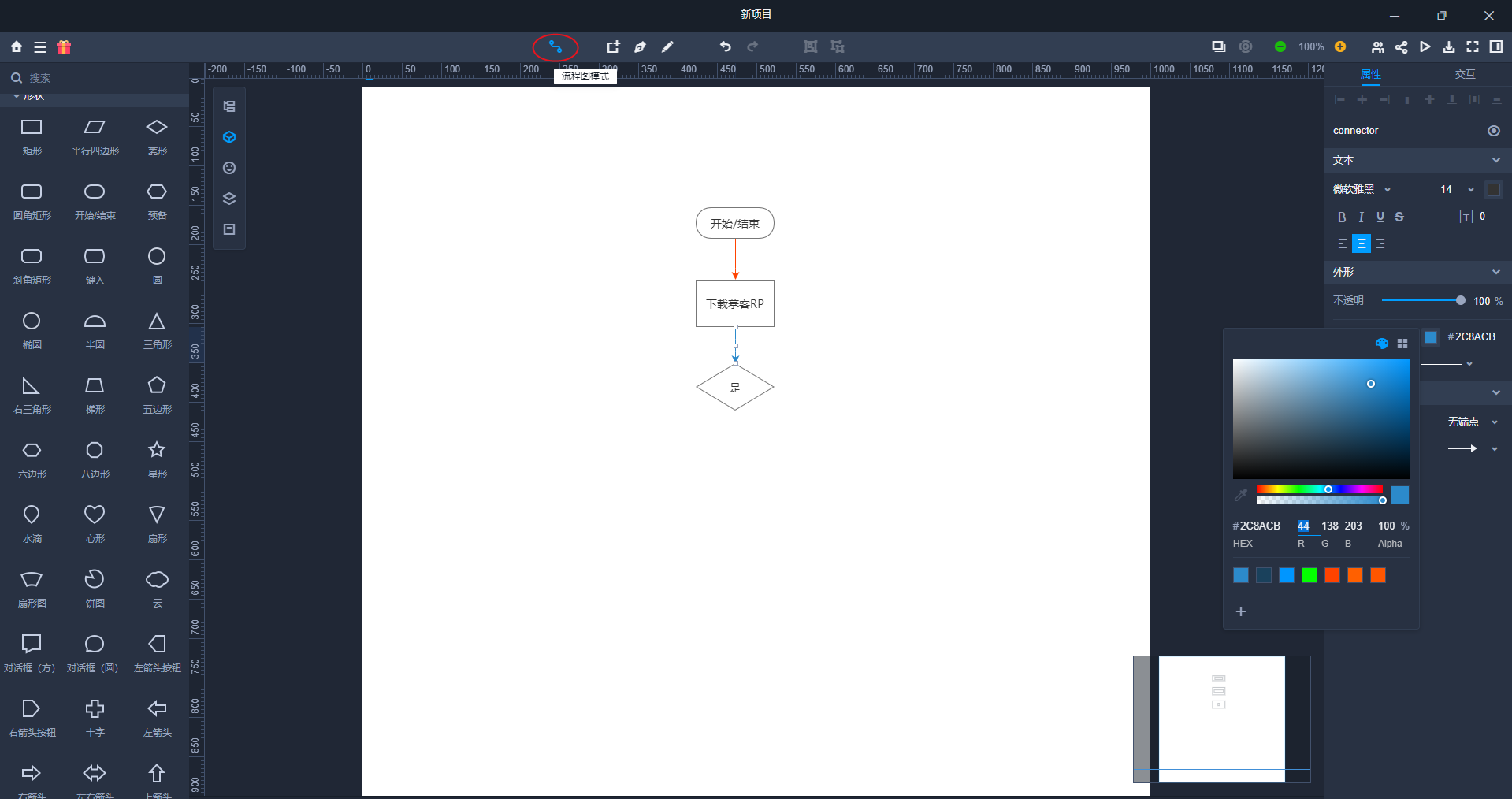Open the home icon
This screenshot has height=799, width=1512.
click(x=17, y=47)
